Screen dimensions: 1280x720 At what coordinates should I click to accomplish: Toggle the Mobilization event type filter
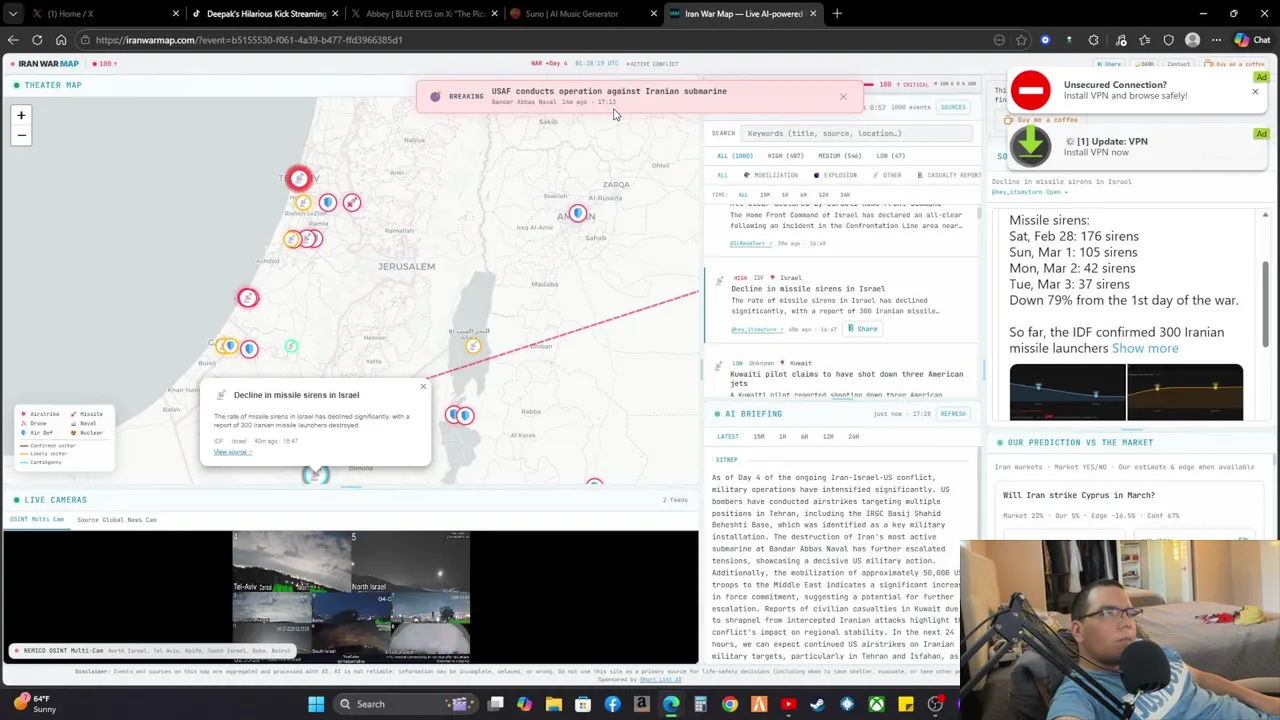(x=771, y=175)
